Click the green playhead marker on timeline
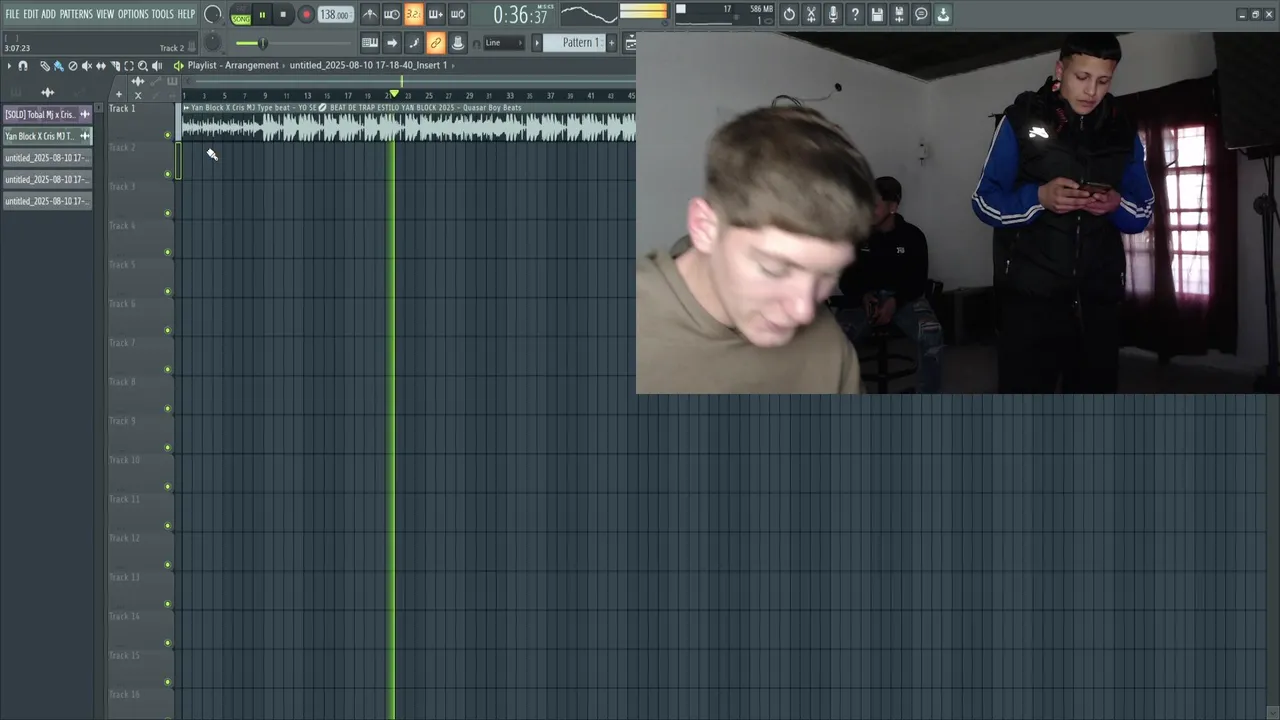 pyautogui.click(x=394, y=94)
